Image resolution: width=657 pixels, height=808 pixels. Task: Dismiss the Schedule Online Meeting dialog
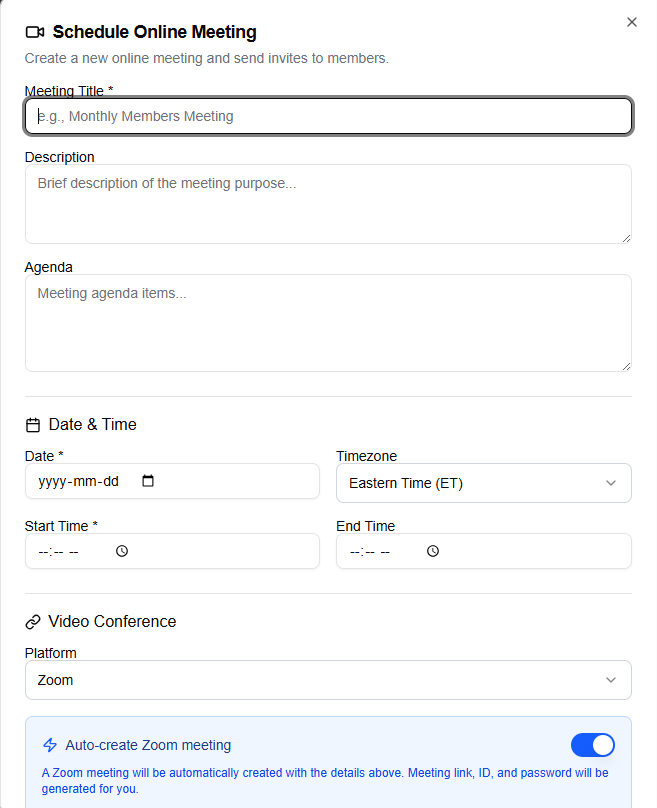[x=631, y=21]
